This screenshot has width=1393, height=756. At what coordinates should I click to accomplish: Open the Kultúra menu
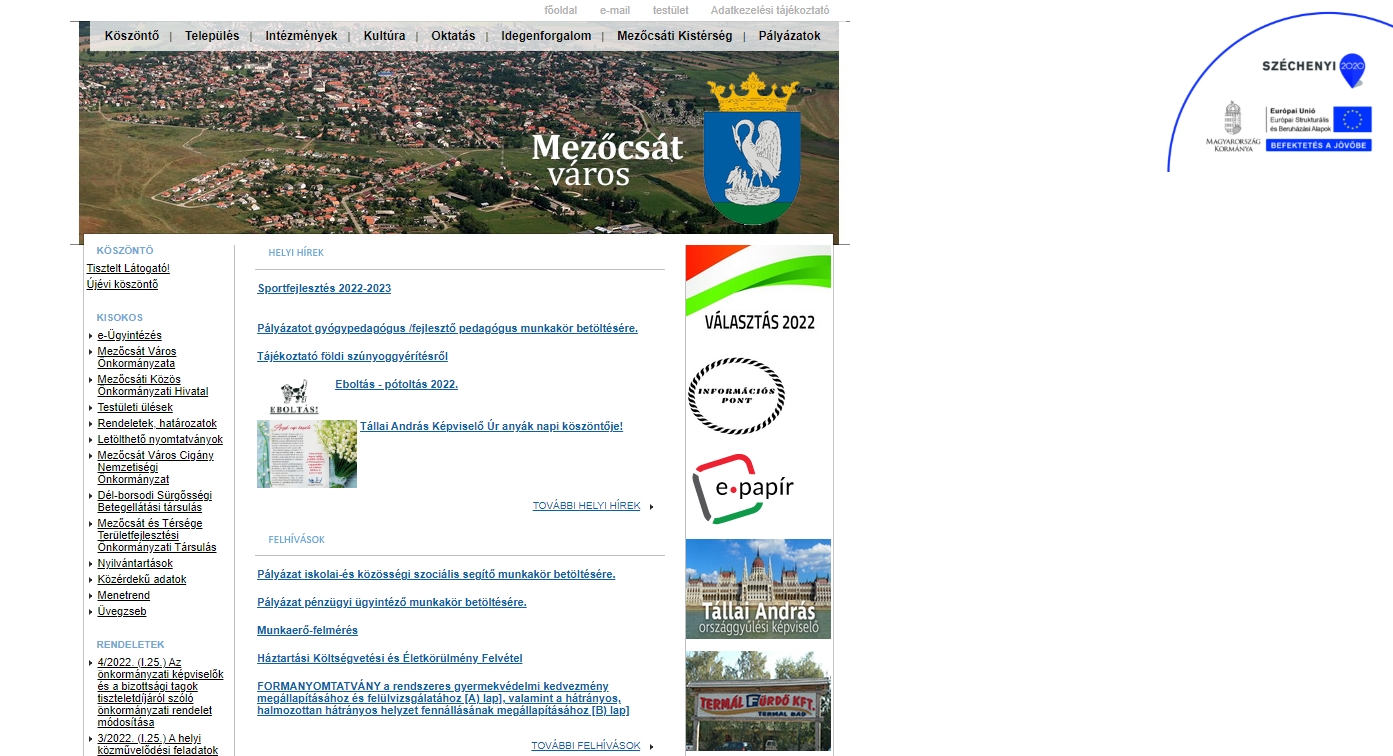coord(384,36)
